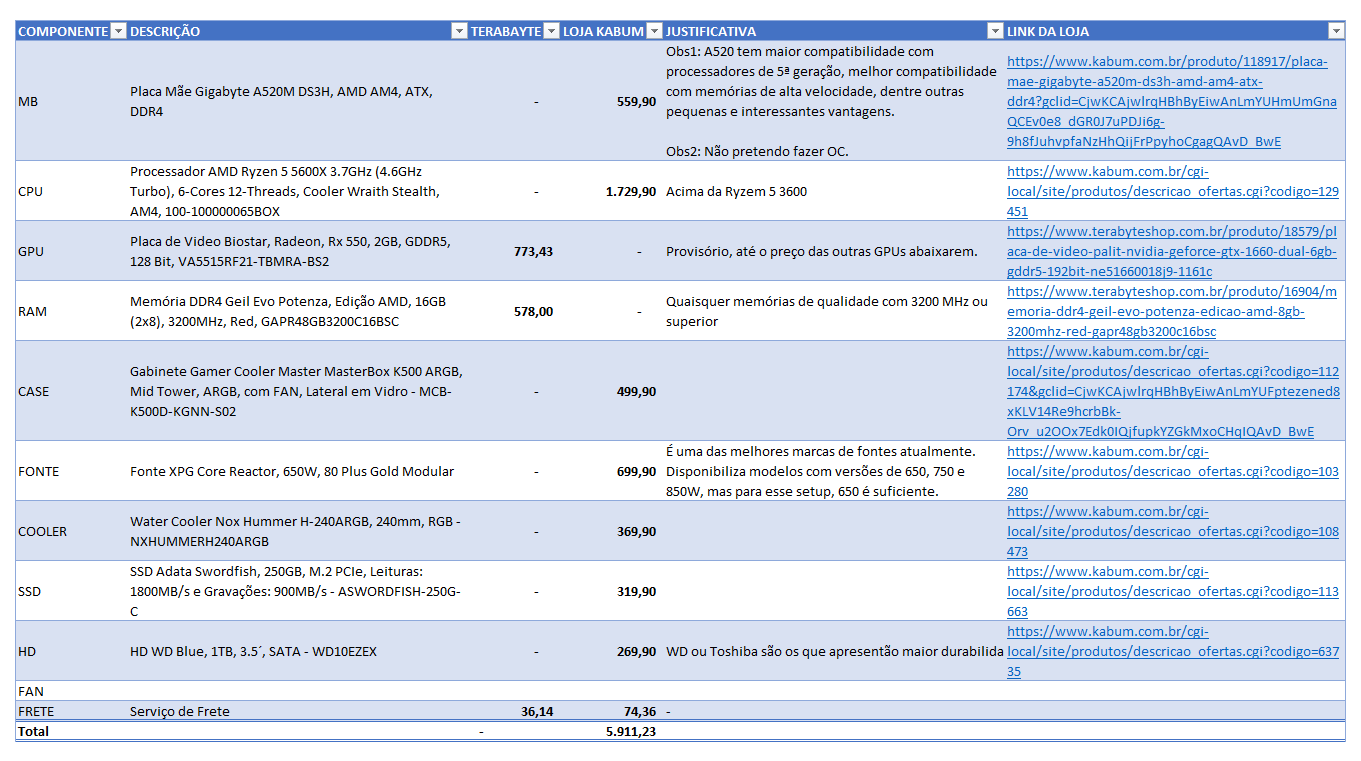Viewport: 1361px width, 761px height.
Task: Select the Total label cell
Action: (x=72, y=731)
